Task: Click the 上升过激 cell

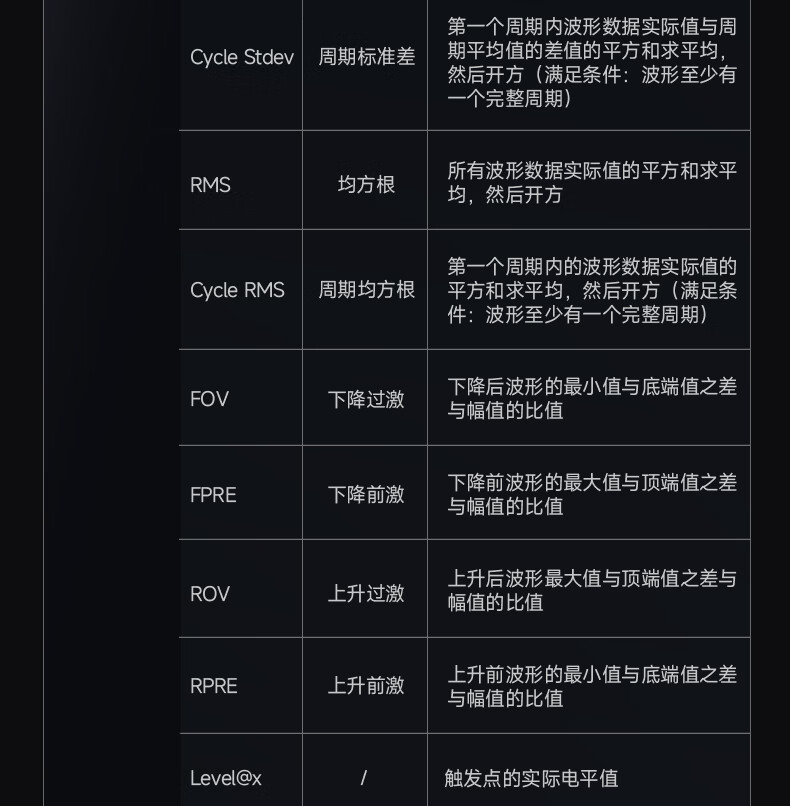Action: point(366,594)
